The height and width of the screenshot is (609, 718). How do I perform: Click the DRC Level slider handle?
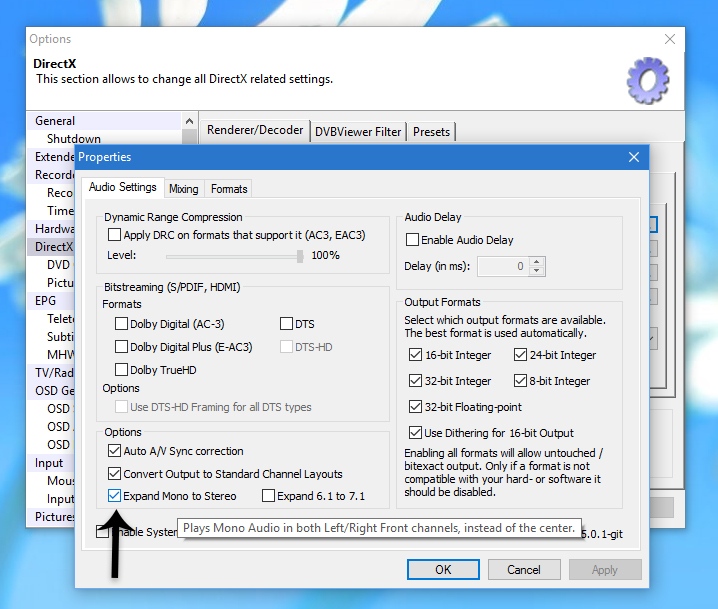coord(300,256)
